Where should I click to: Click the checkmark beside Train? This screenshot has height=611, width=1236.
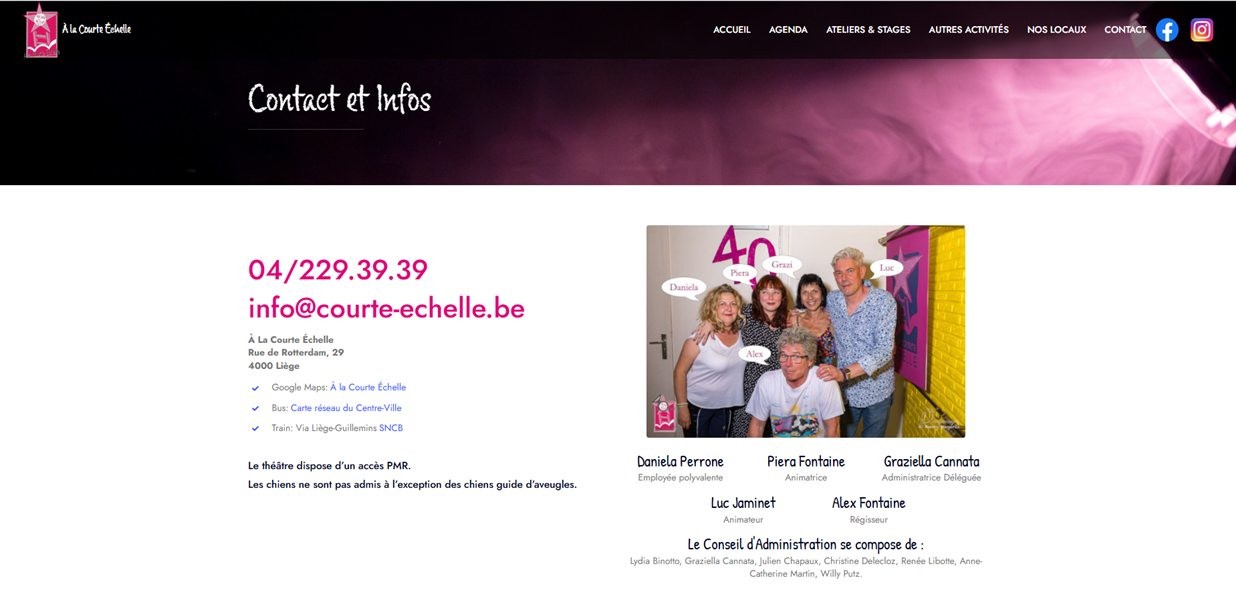(x=256, y=428)
